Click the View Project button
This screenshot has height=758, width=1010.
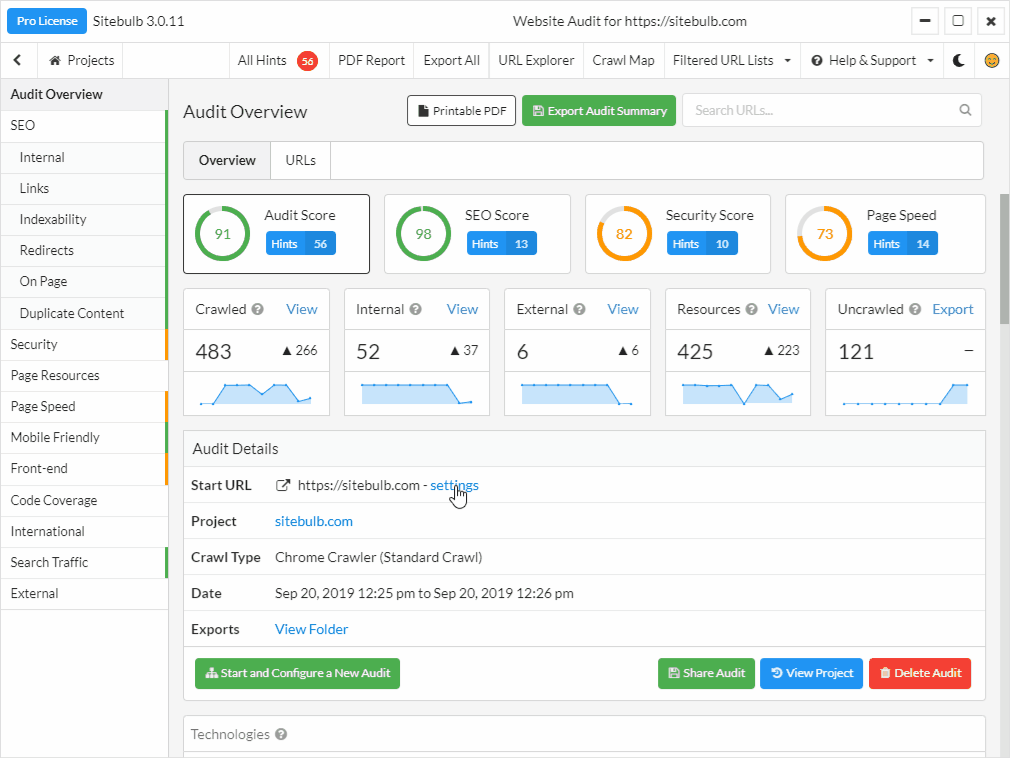tap(812, 673)
